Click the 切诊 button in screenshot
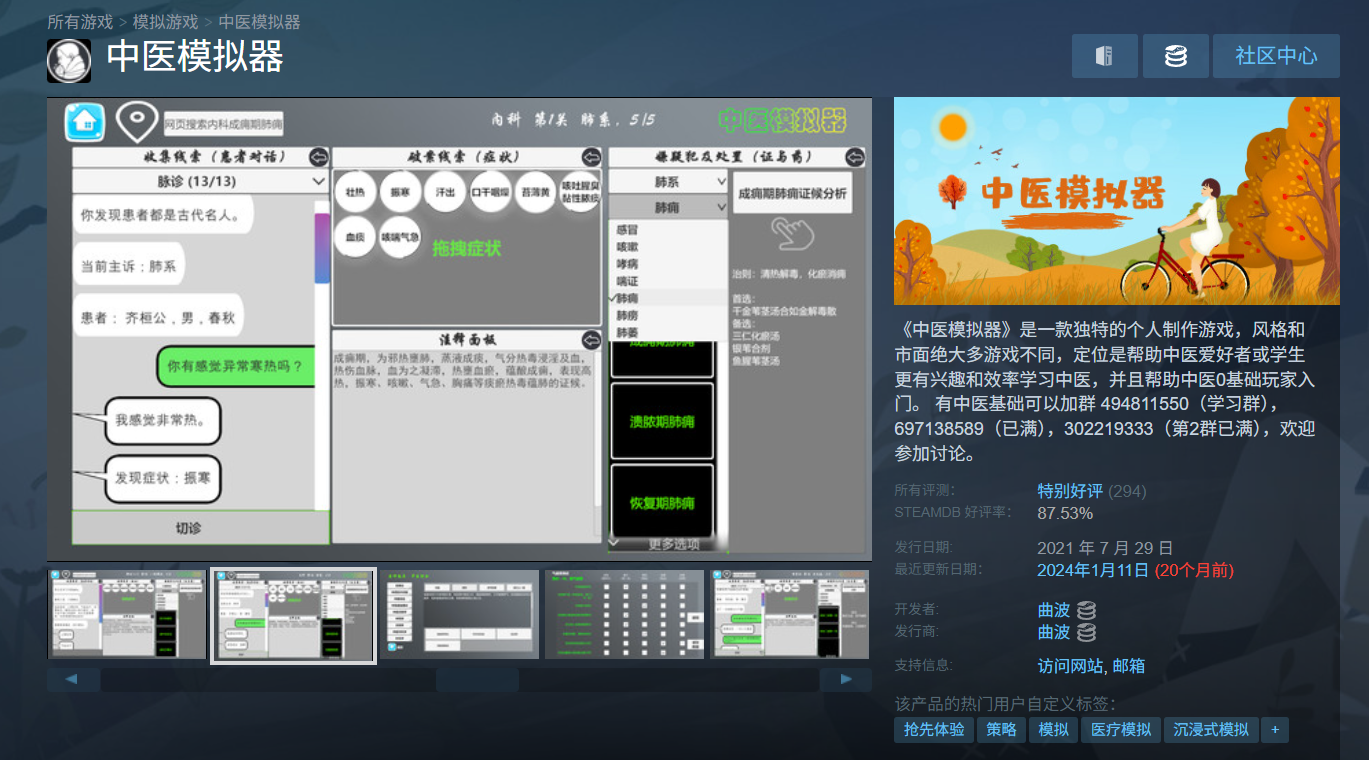This screenshot has width=1369, height=760. (x=201, y=527)
